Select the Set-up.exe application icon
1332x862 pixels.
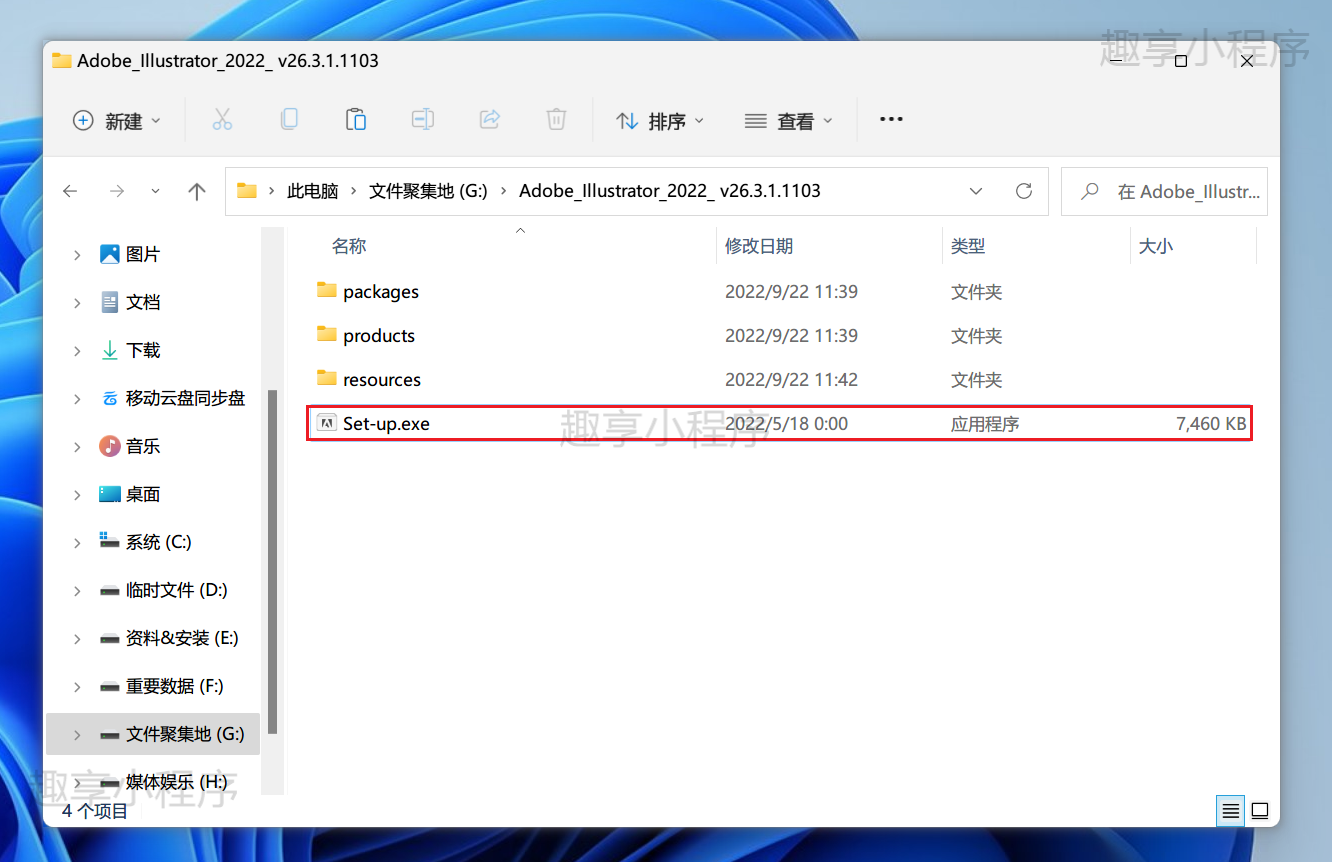click(326, 423)
